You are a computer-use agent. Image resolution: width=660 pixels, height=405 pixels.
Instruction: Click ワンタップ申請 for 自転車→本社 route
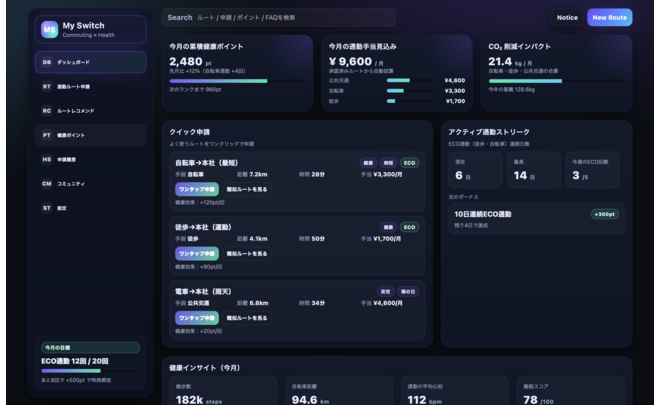click(197, 189)
